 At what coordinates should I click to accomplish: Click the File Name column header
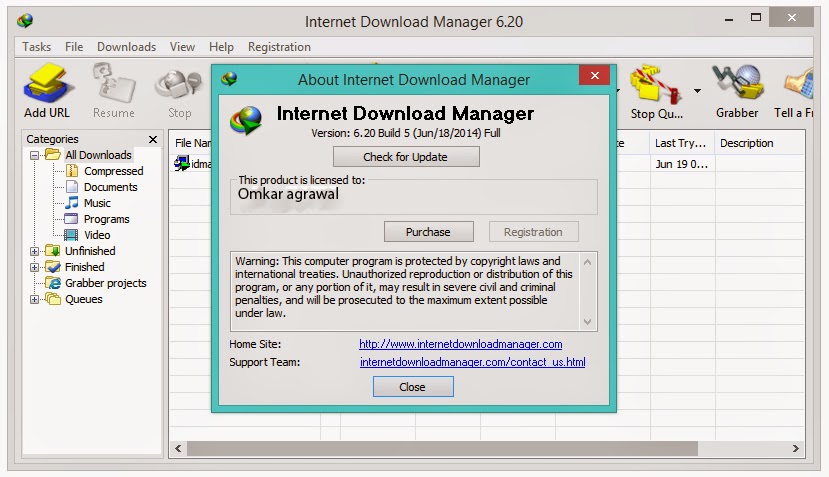192,143
